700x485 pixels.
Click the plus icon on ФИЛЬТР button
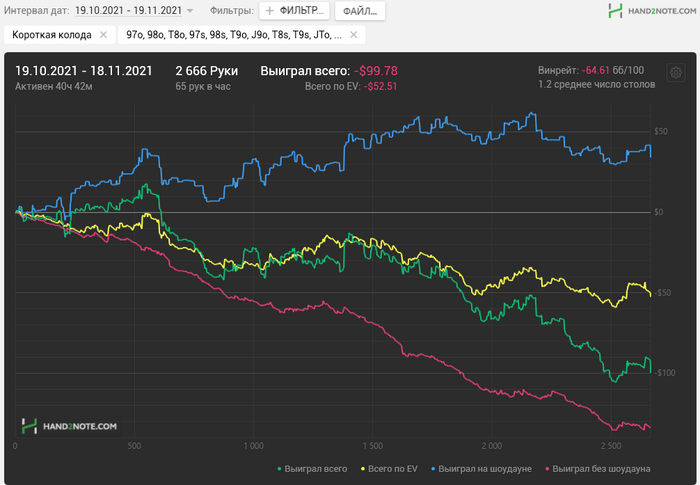click(x=270, y=11)
